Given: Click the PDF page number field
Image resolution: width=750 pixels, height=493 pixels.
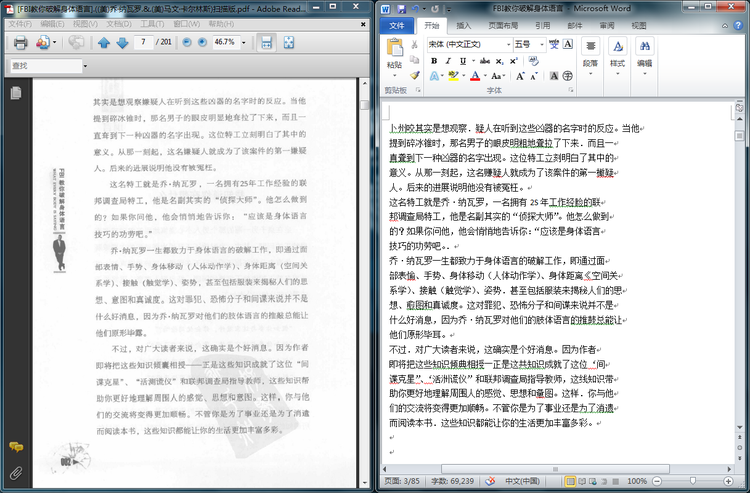Looking at the screenshot, I should pyautogui.click(x=146, y=43).
